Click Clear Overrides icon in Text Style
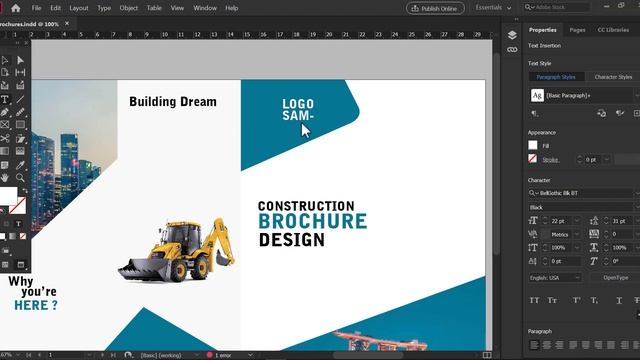The width and height of the screenshot is (640, 360). pyautogui.click(x=620, y=113)
